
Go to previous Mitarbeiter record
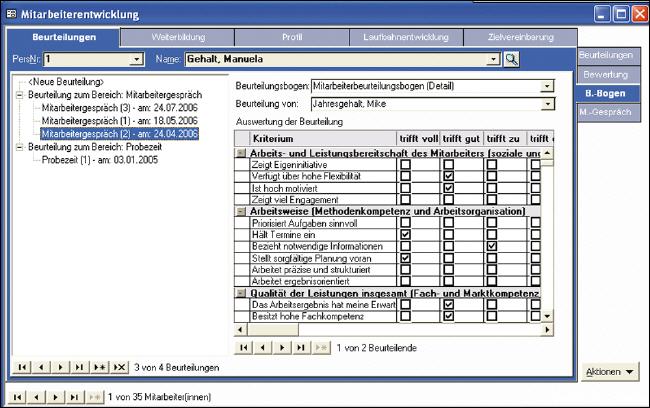(x=36, y=397)
